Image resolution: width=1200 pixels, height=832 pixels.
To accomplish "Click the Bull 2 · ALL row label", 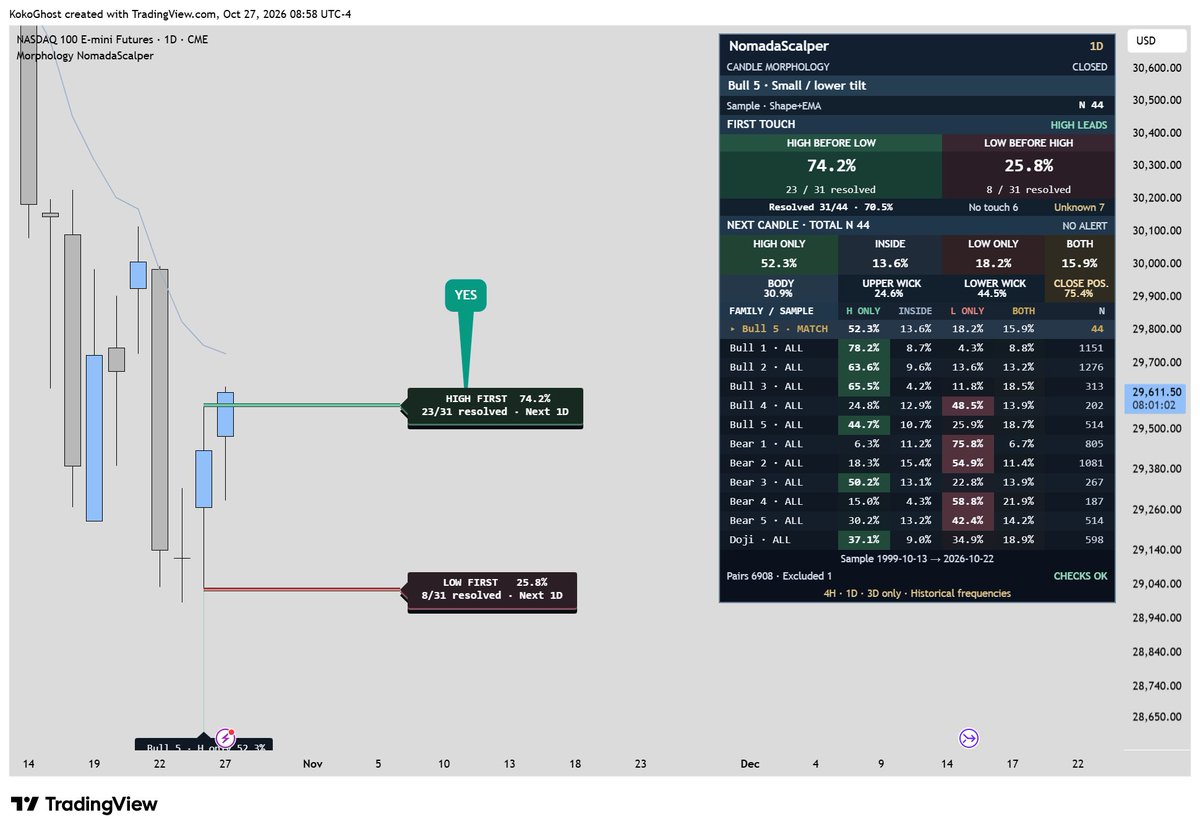I will click(x=766, y=367).
